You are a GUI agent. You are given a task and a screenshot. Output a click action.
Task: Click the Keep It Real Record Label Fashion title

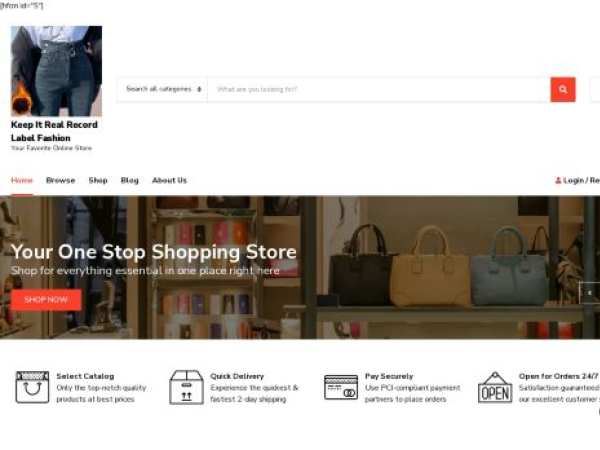[x=54, y=131]
